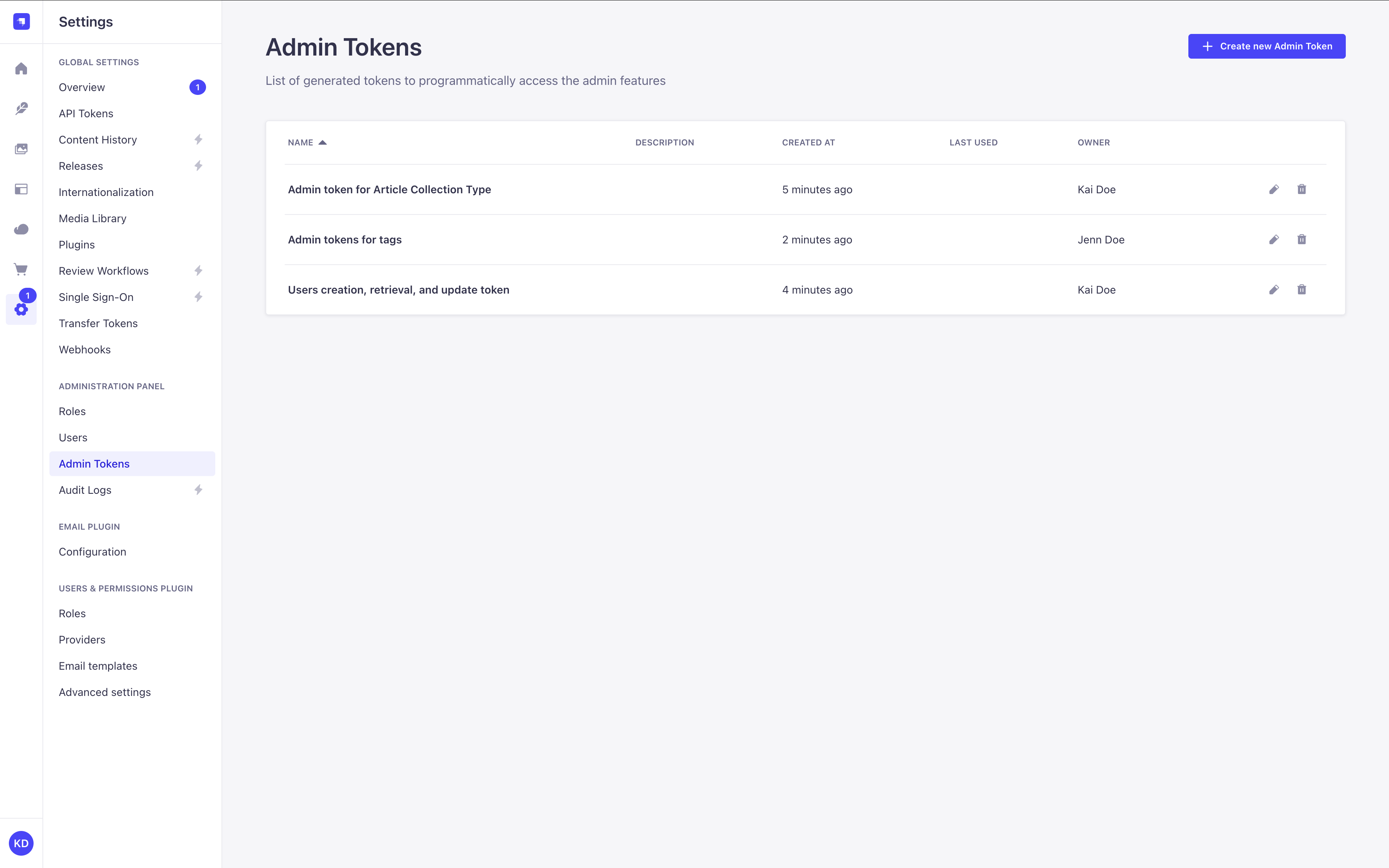Open the Content-Type Builder feather icon
Screen dimensions: 1389x868
click(x=21, y=108)
